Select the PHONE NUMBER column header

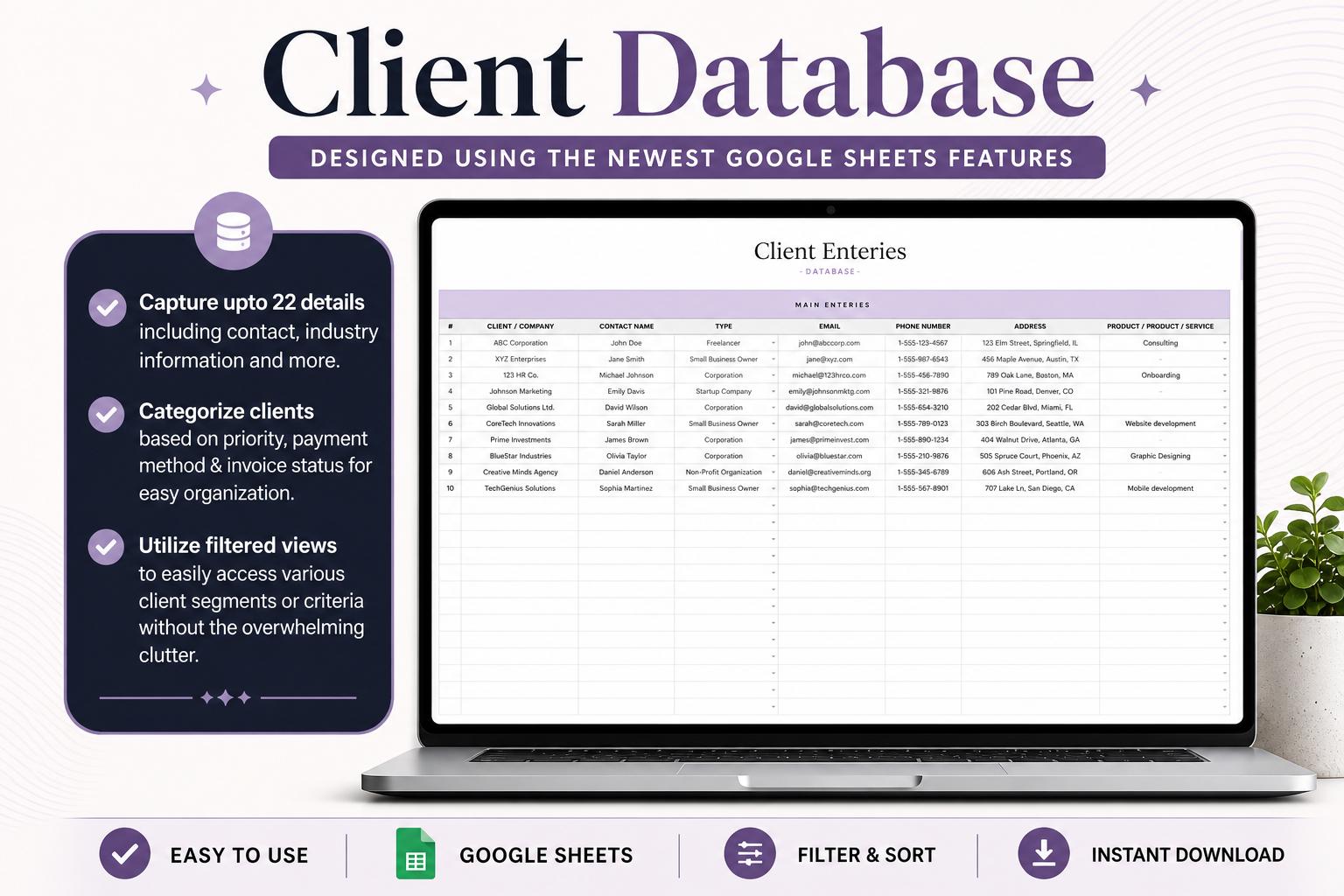(923, 326)
